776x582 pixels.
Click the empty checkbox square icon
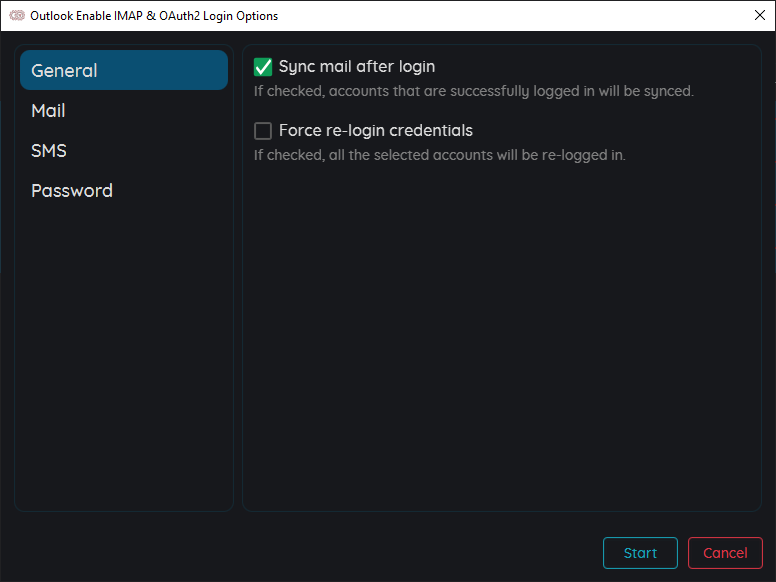(263, 131)
